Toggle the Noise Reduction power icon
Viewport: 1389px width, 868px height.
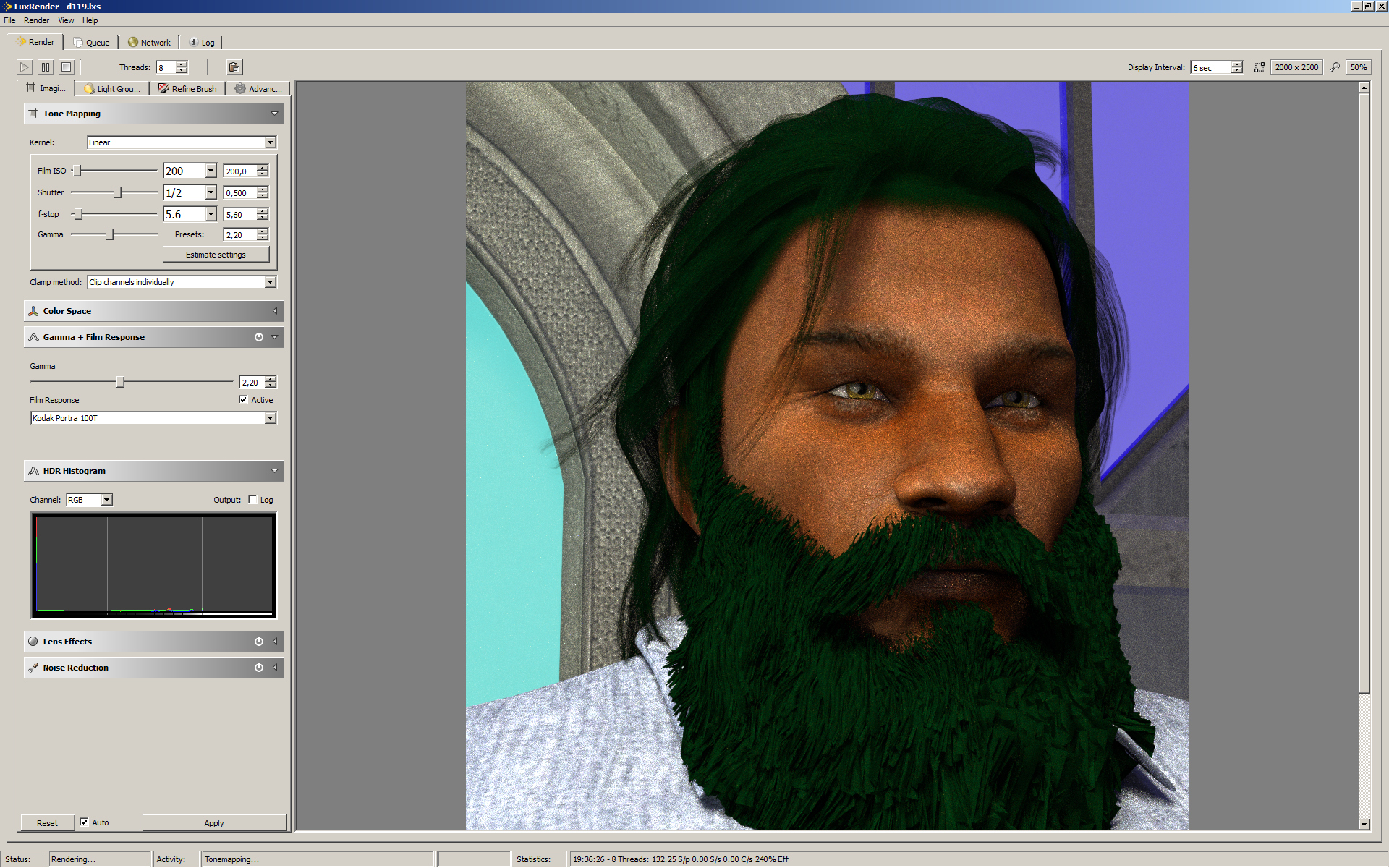(259, 668)
